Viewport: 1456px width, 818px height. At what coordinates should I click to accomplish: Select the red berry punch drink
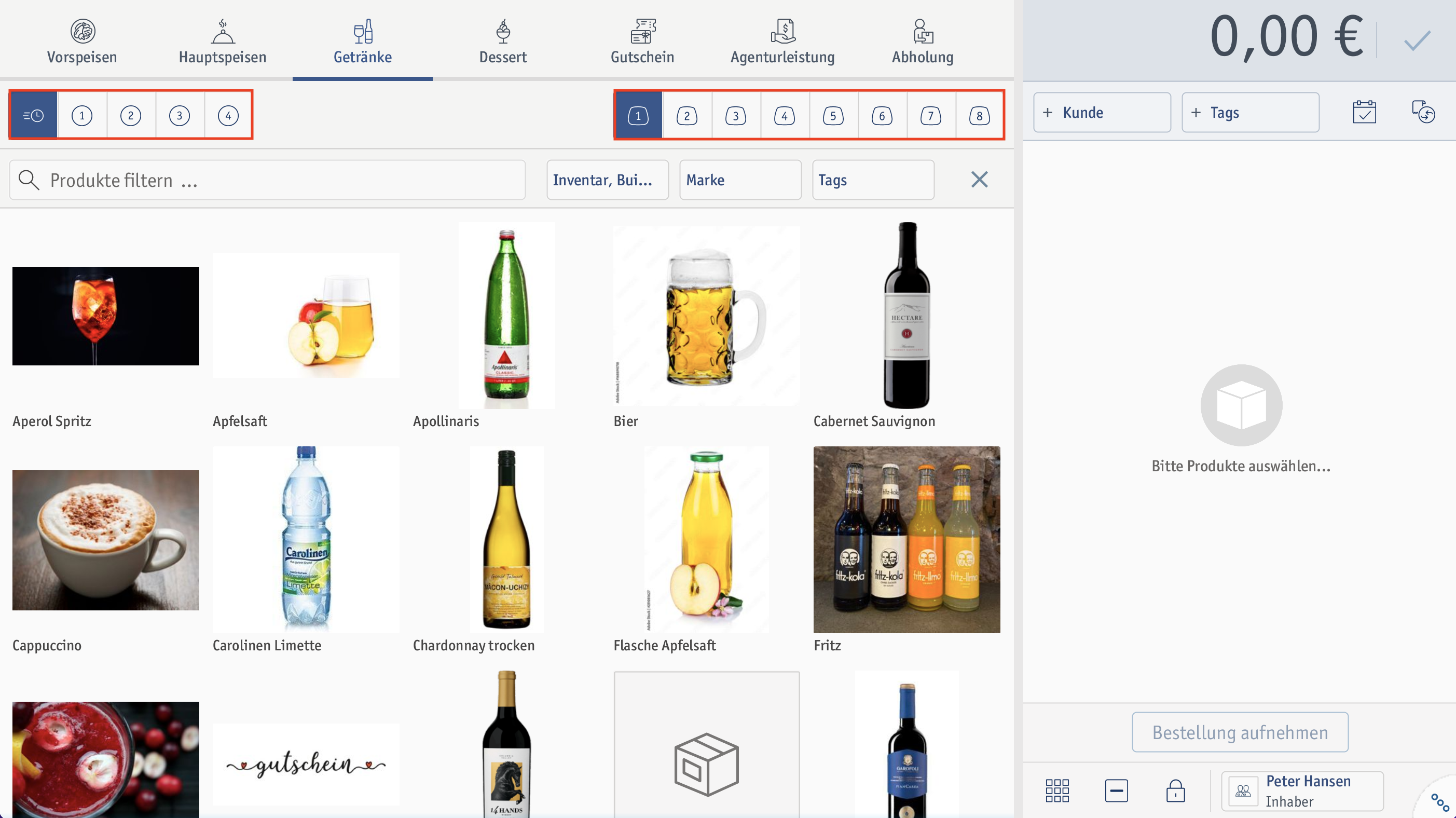106,760
